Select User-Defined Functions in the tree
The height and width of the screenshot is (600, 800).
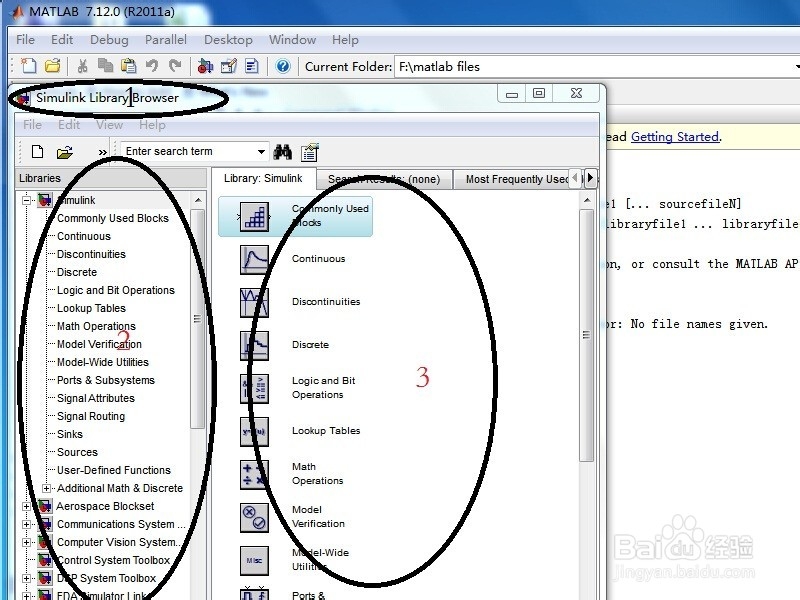pos(114,470)
